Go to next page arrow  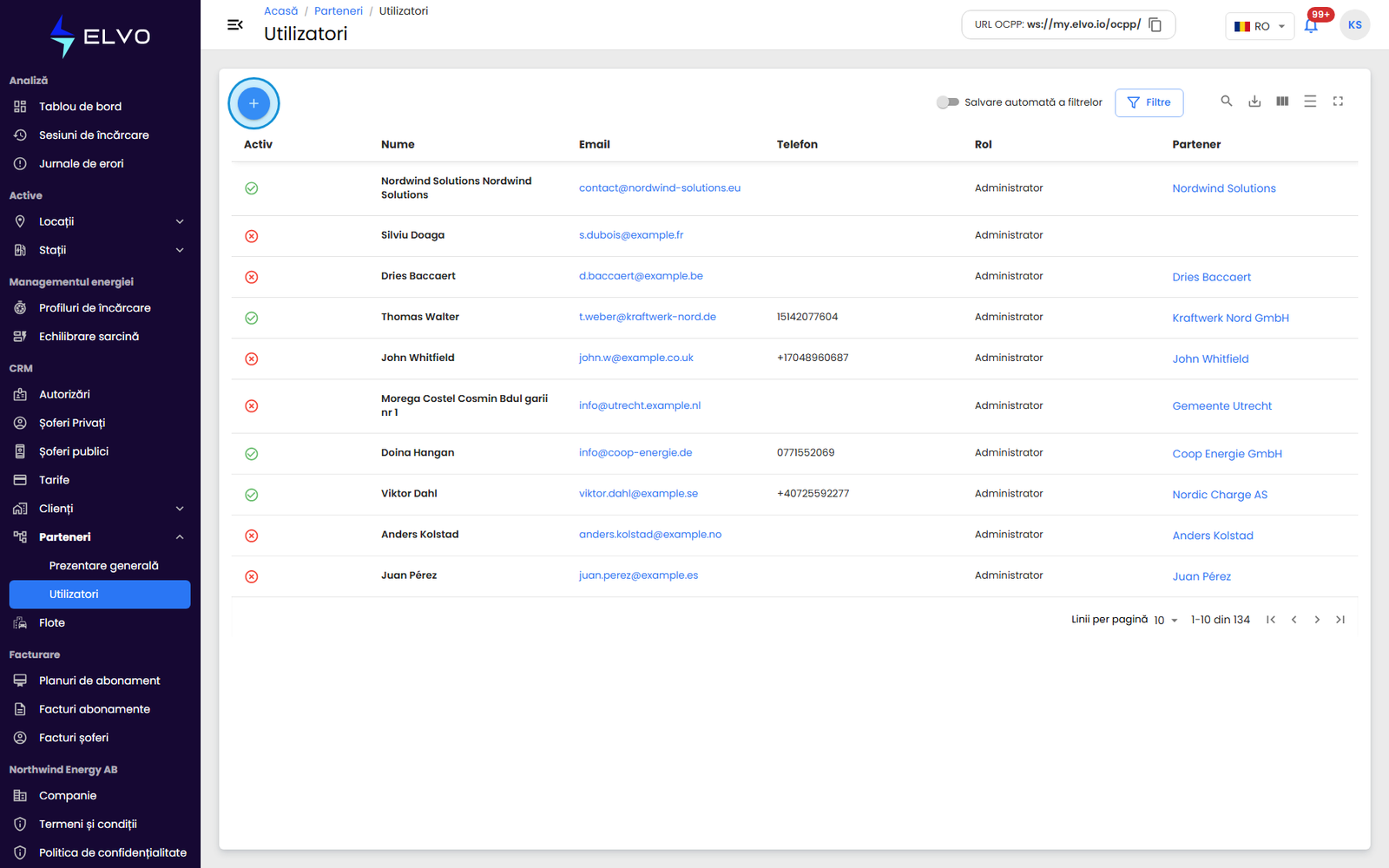coord(1317,620)
